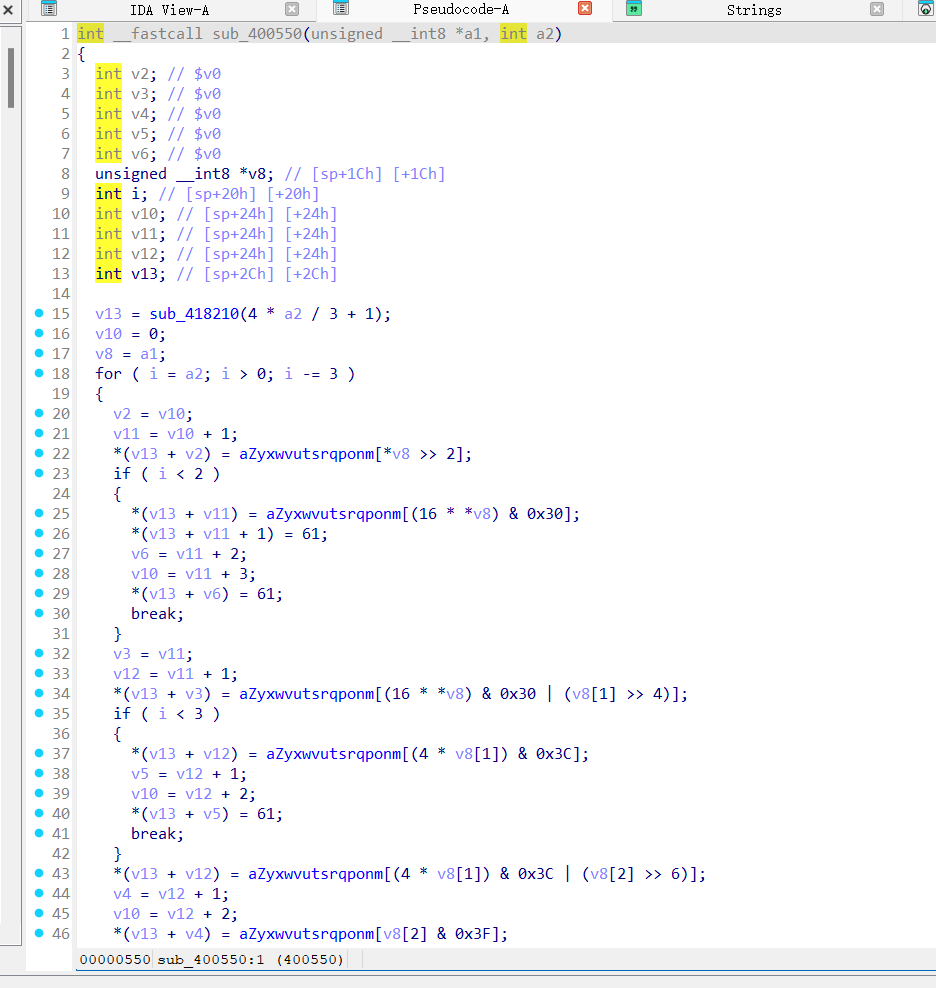Image resolution: width=936 pixels, height=988 pixels.
Task: Click aZyxwvutsrqponm on line 43
Action: 315,874
